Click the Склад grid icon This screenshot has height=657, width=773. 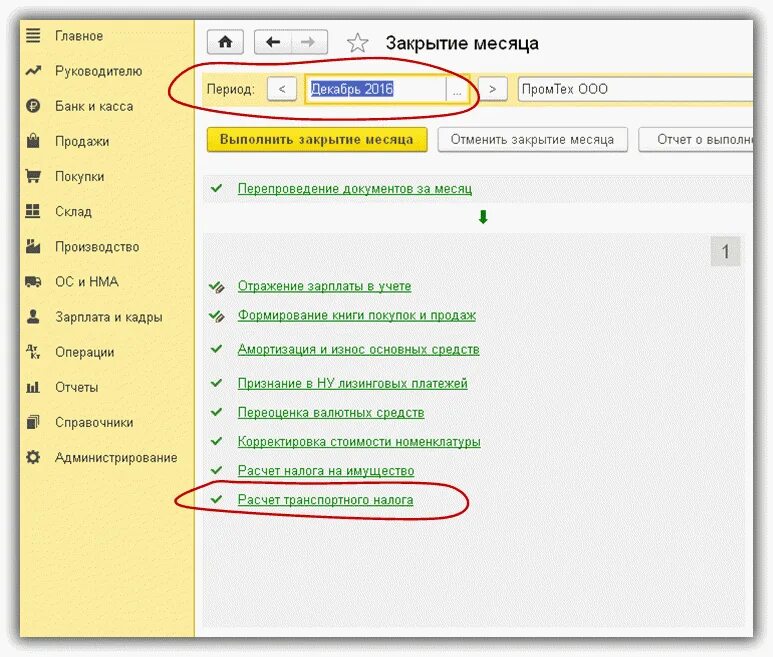(33, 211)
